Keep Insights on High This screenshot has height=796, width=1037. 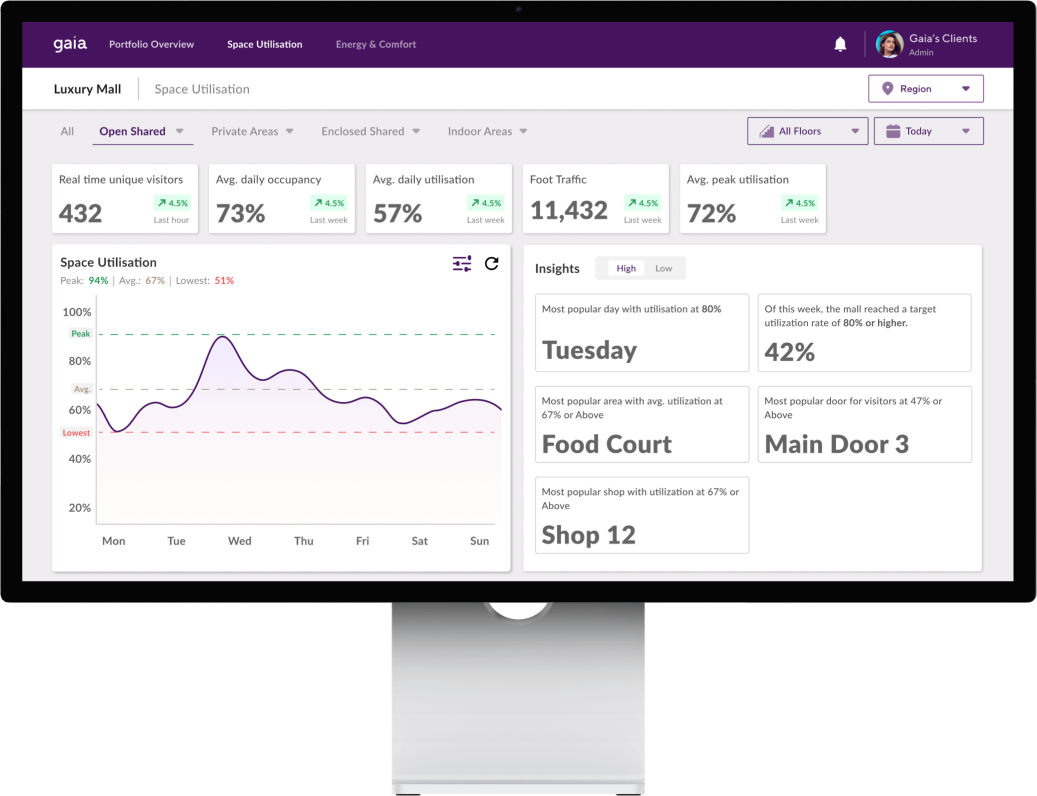coord(626,268)
